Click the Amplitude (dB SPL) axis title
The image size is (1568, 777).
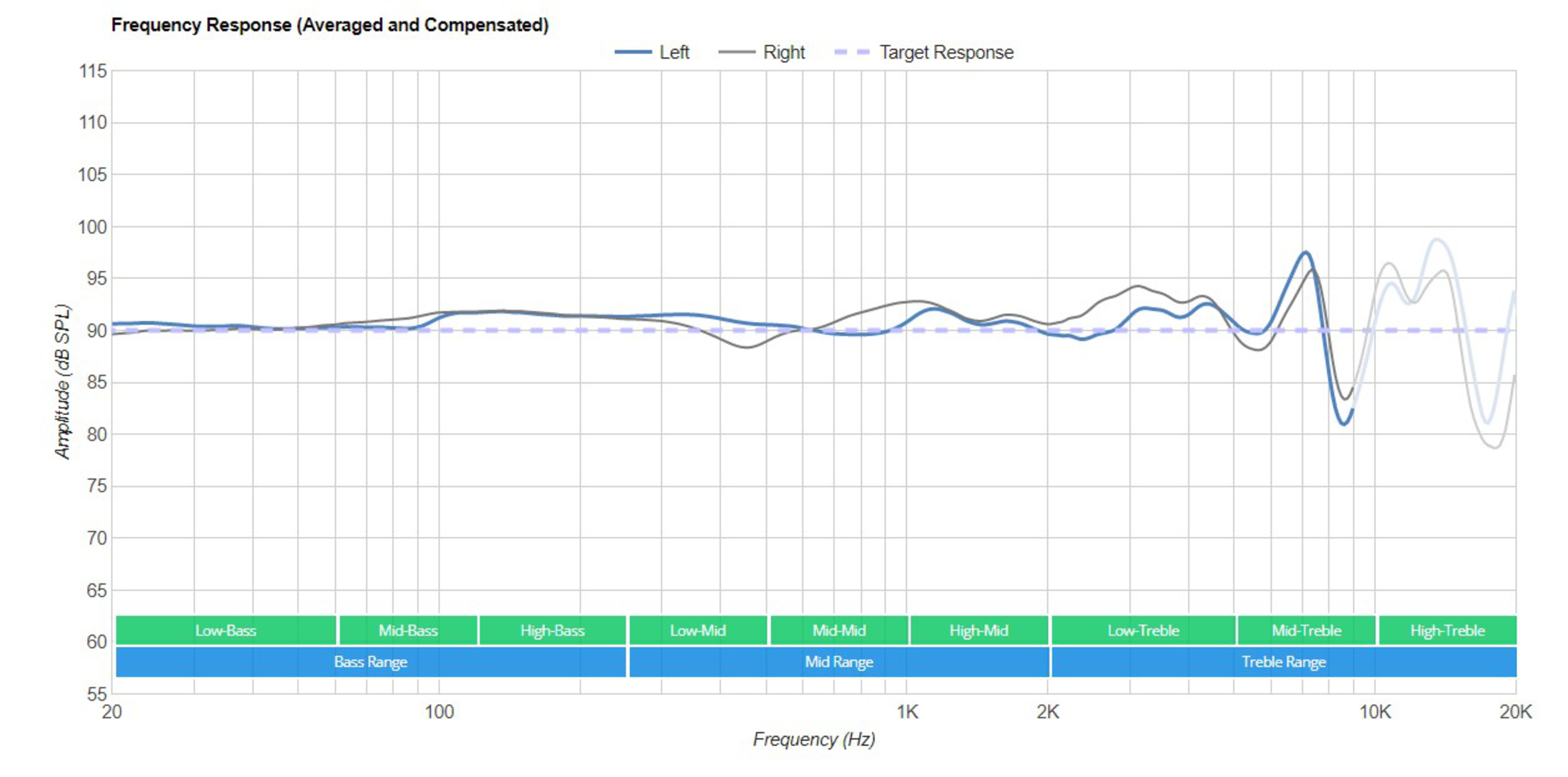tap(63, 381)
